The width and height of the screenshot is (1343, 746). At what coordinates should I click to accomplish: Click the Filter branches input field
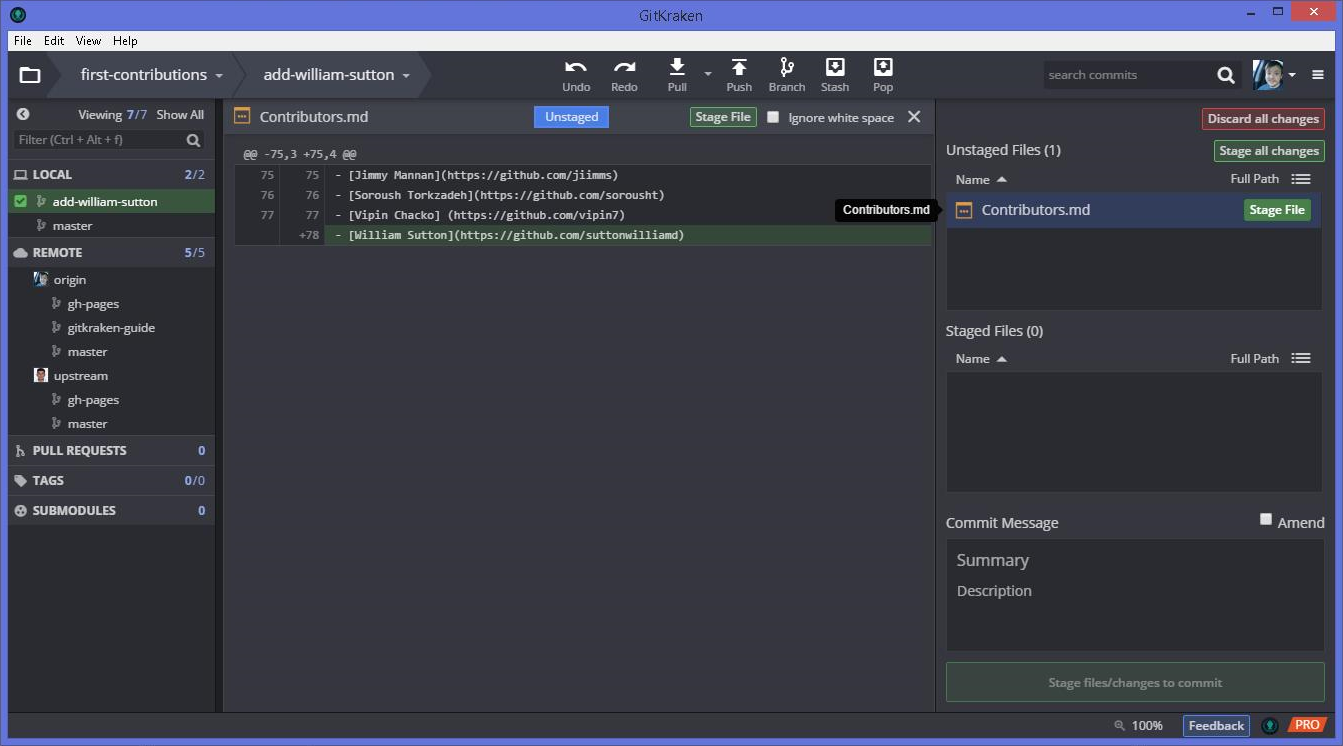pos(100,140)
